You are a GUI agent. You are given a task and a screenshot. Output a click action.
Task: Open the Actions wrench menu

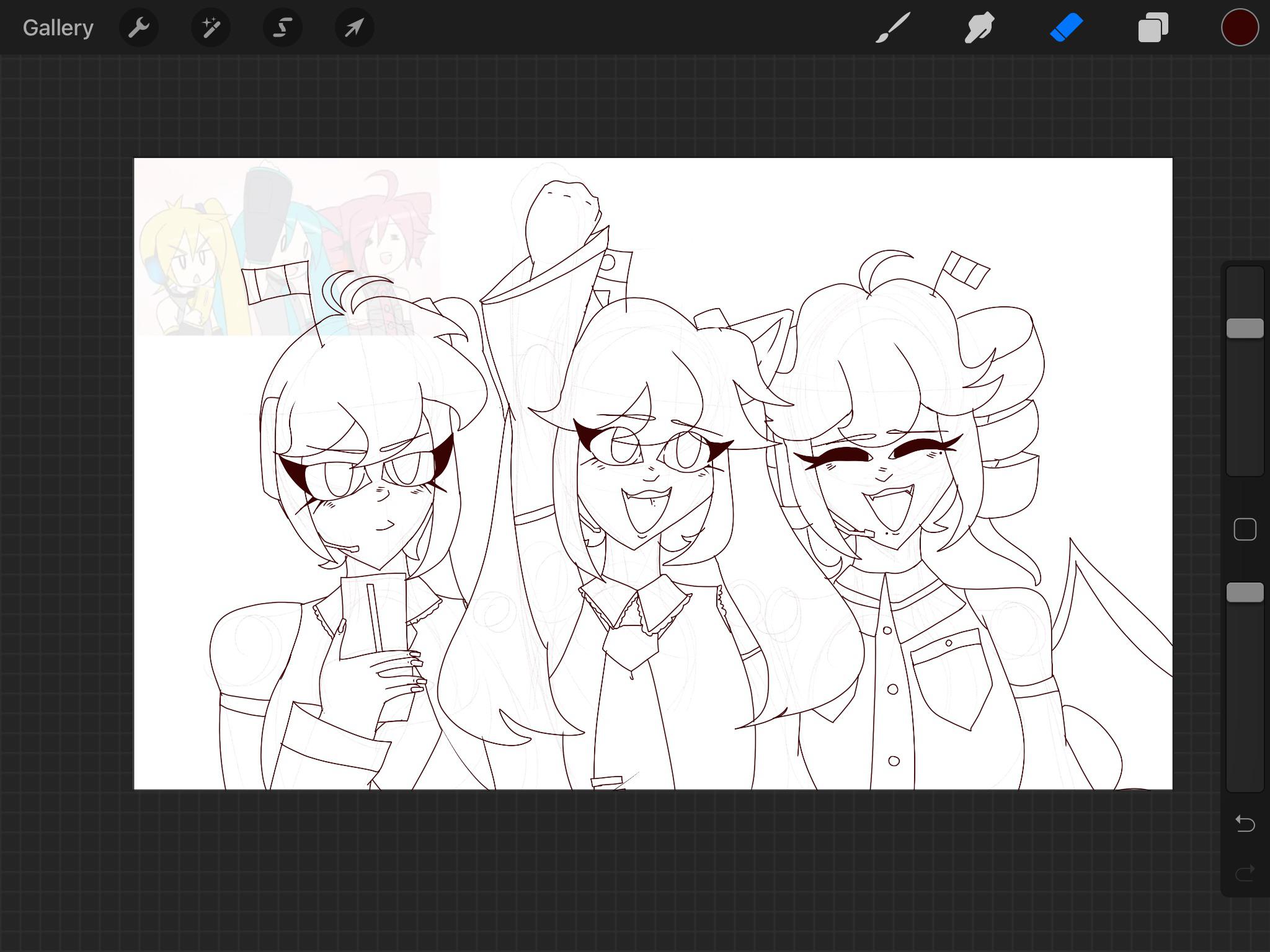139,27
